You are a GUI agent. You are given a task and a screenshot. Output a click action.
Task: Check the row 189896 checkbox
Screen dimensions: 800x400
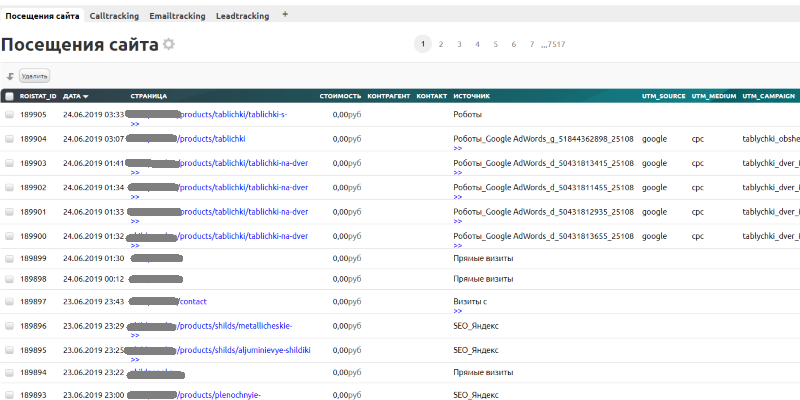click(9, 326)
